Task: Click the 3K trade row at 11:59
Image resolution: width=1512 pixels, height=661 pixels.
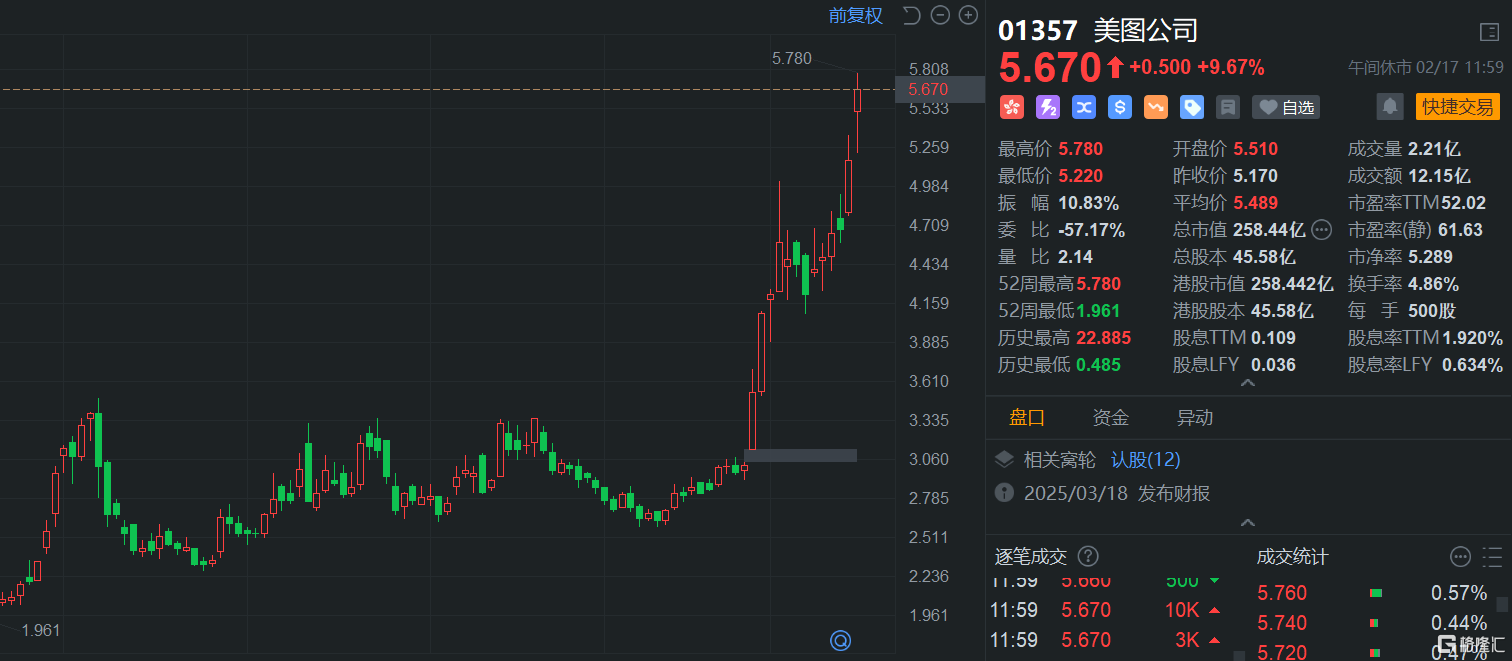Action: coord(1107,640)
